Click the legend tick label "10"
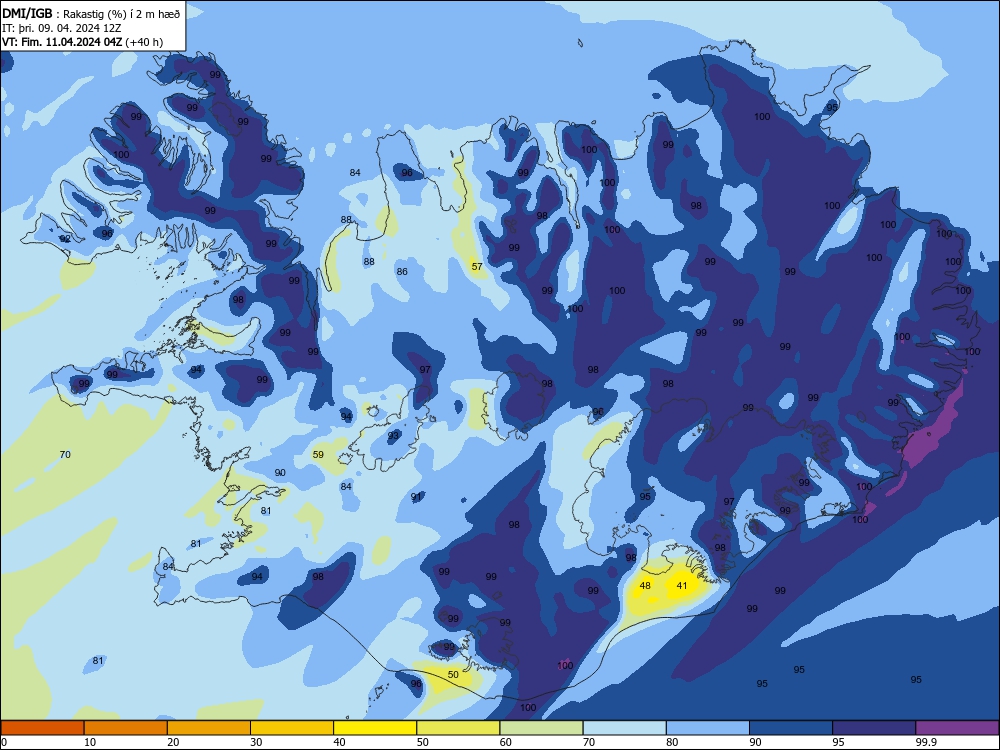 tap(90, 742)
